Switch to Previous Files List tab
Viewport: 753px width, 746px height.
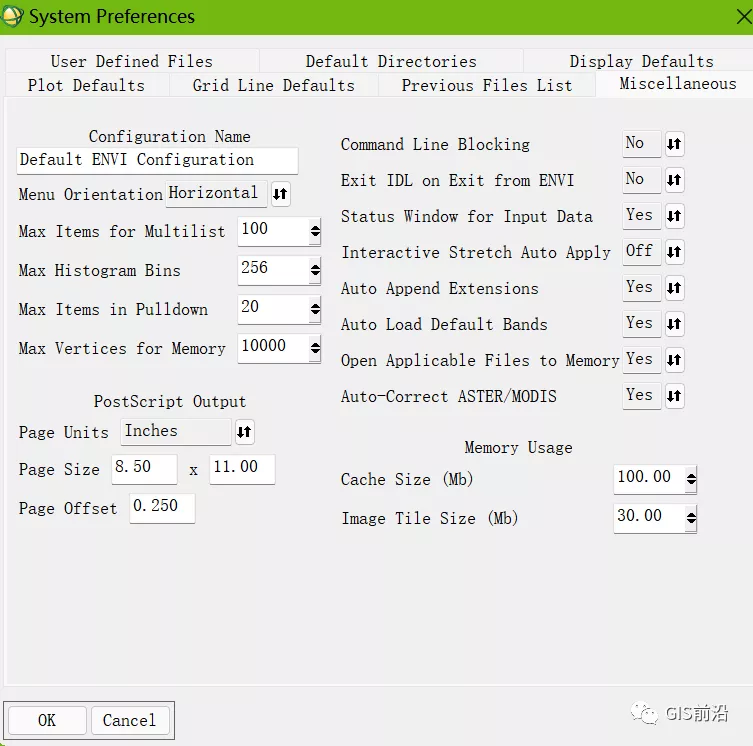pos(487,86)
